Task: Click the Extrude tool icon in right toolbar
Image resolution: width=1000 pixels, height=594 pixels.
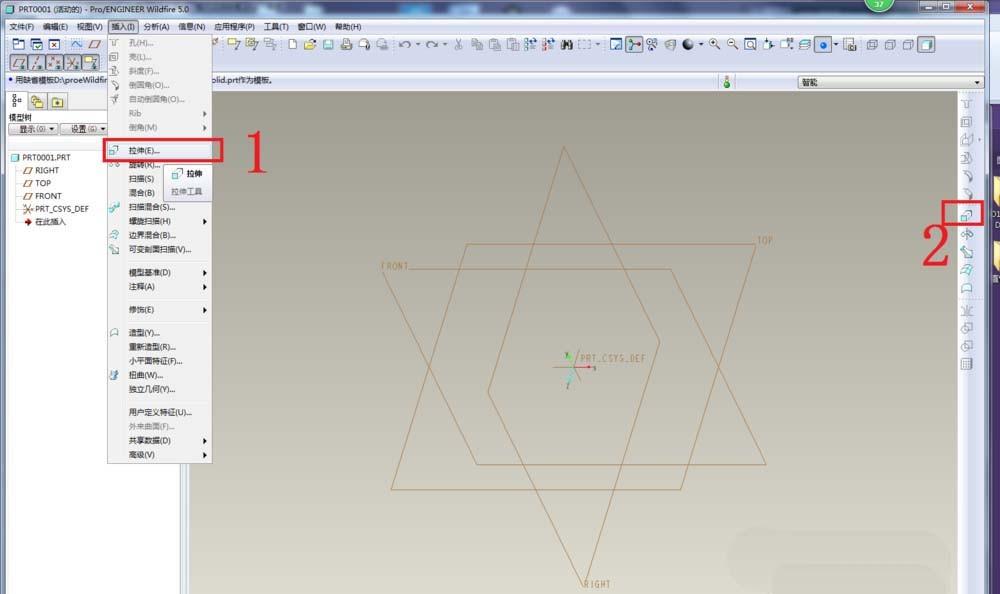Action: click(x=966, y=214)
